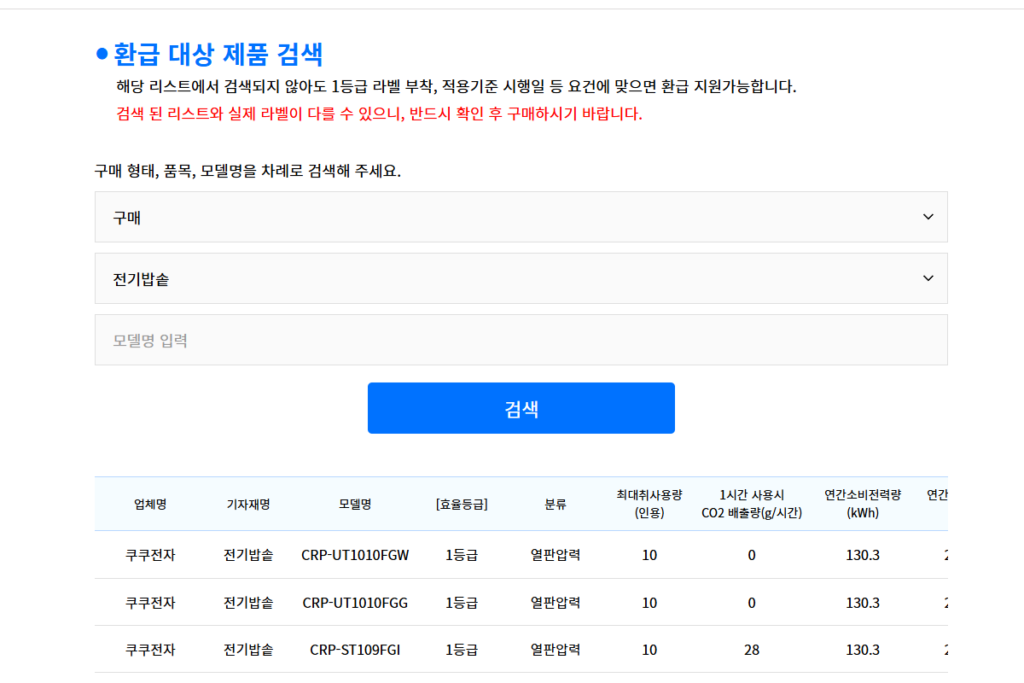Expand the 전기밥솥 product category dropdown
1024x683 pixels.
pos(520,279)
